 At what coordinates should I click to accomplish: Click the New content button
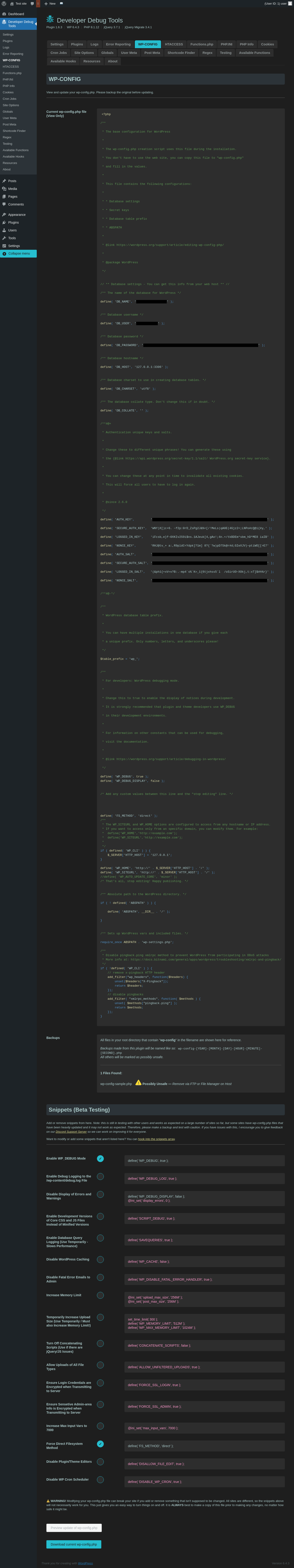click(50, 4)
